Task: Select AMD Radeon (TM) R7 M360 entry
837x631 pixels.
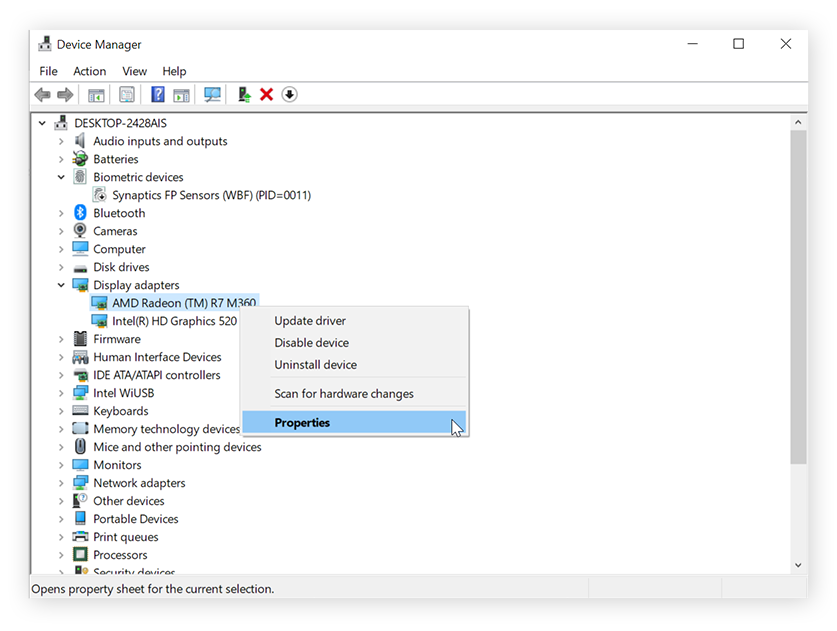Action: click(184, 303)
